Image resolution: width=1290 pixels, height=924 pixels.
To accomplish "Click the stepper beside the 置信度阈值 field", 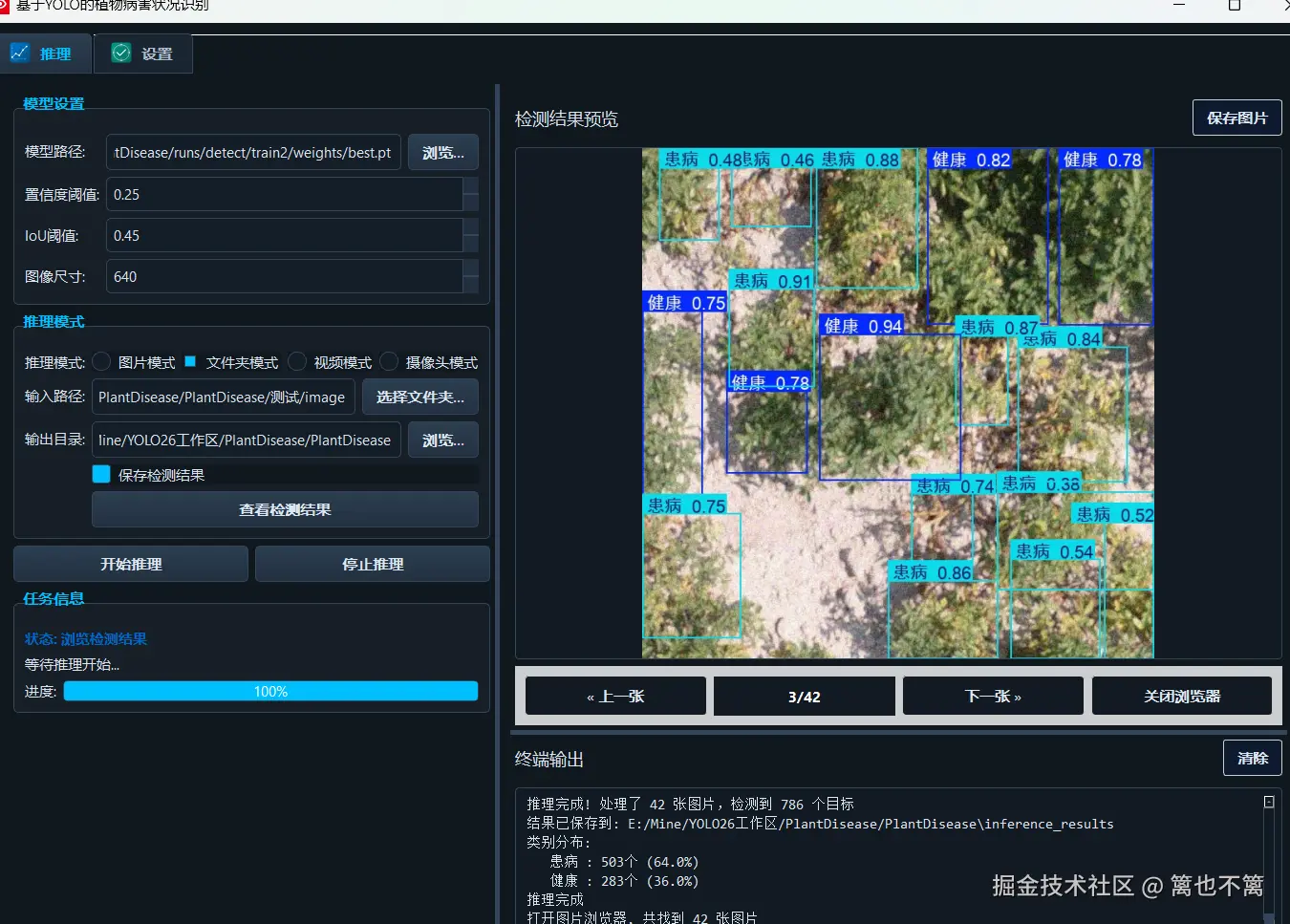I will 470,194.
